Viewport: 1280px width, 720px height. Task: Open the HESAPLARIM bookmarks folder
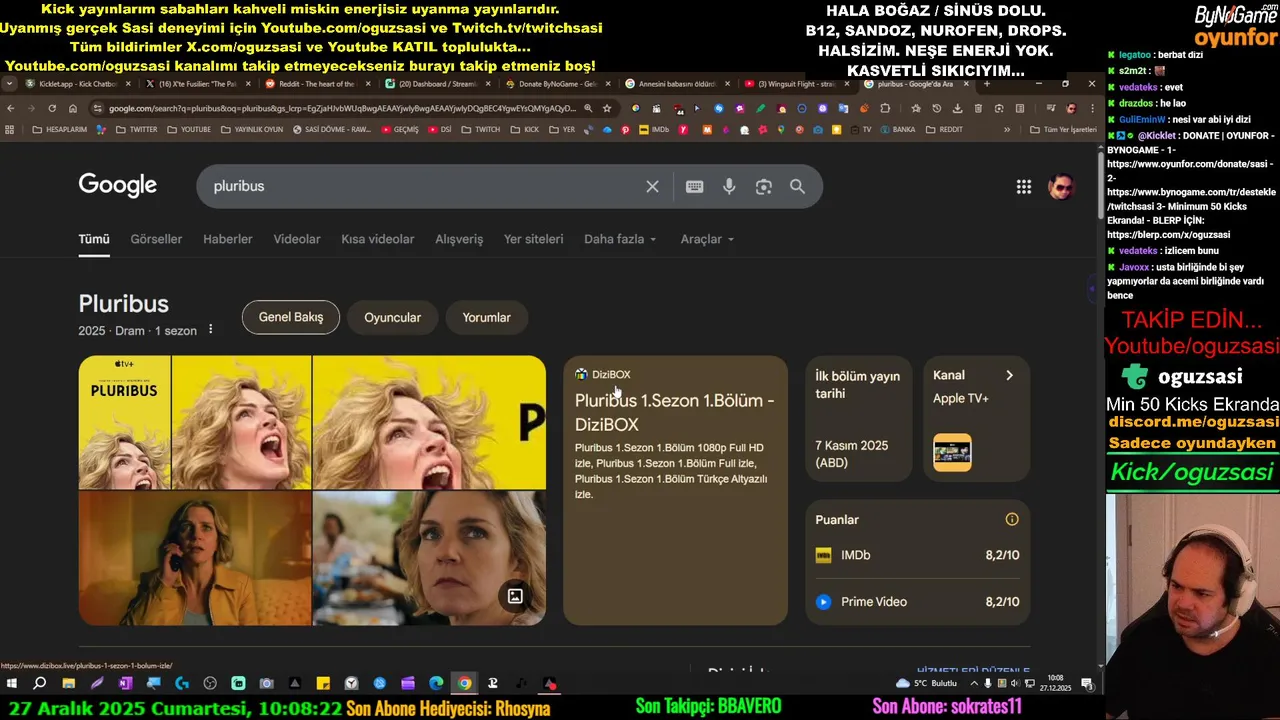pyautogui.click(x=59, y=129)
